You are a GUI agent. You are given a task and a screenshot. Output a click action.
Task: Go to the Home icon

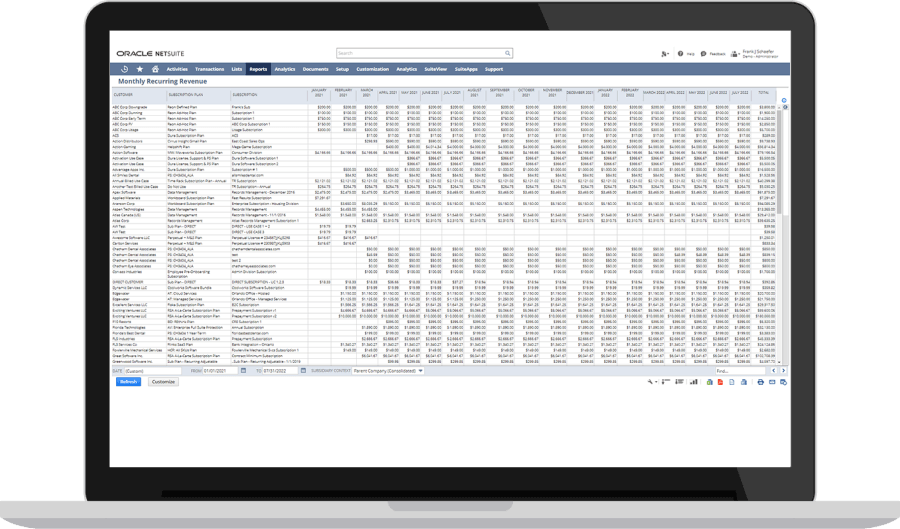click(x=155, y=69)
